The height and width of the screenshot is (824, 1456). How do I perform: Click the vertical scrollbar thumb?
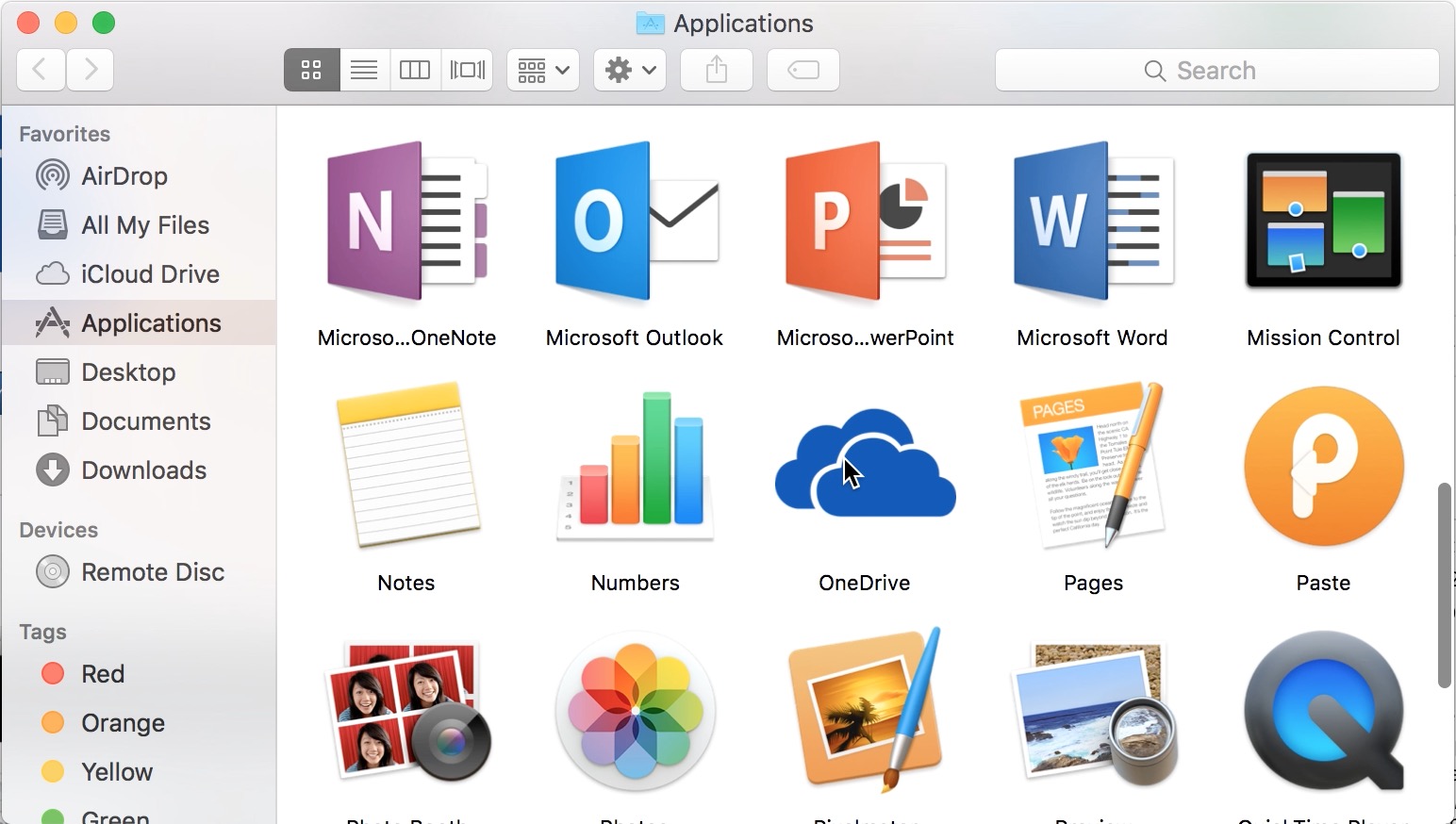click(x=1444, y=585)
